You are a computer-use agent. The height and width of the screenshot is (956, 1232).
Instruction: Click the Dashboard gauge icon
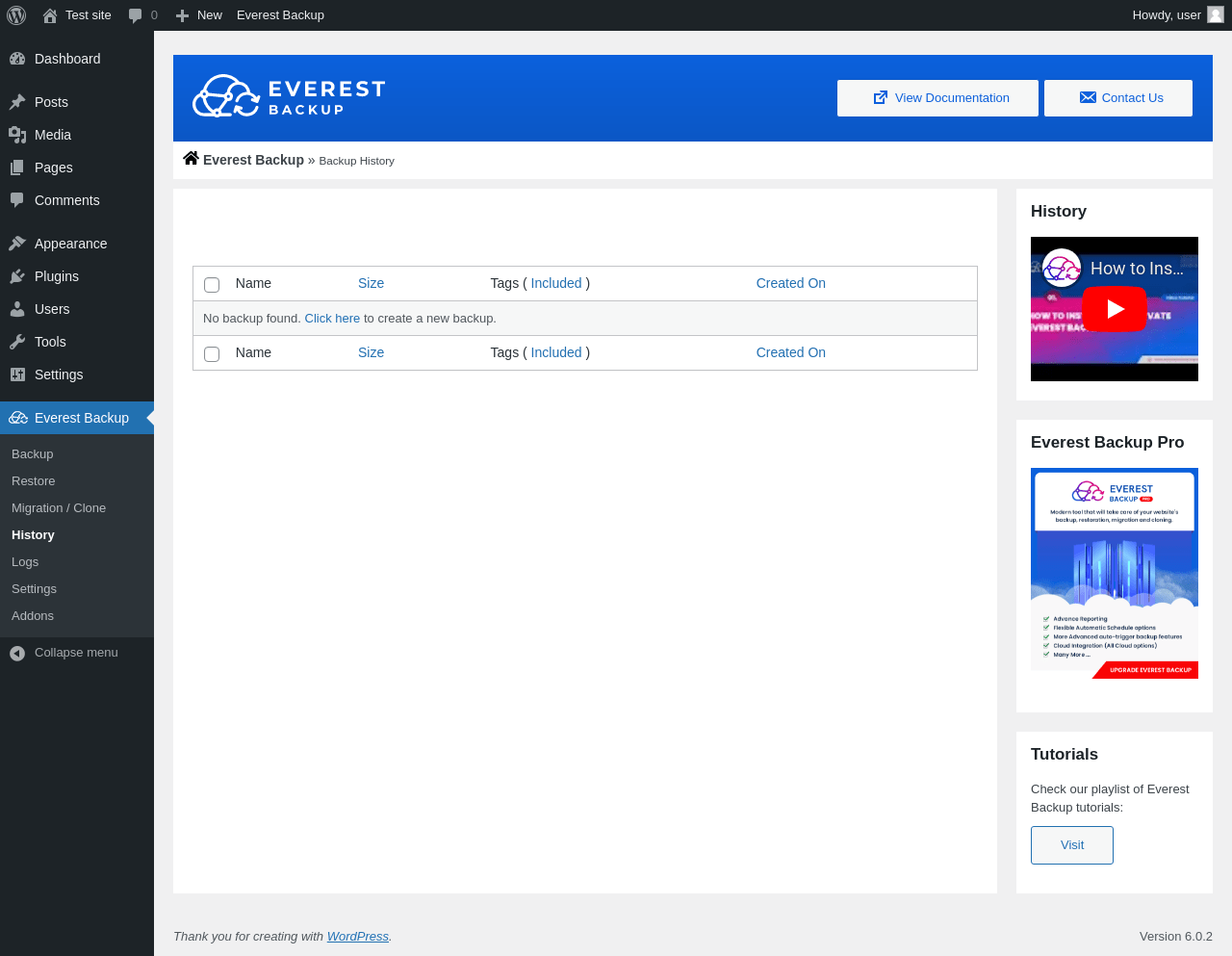17,59
